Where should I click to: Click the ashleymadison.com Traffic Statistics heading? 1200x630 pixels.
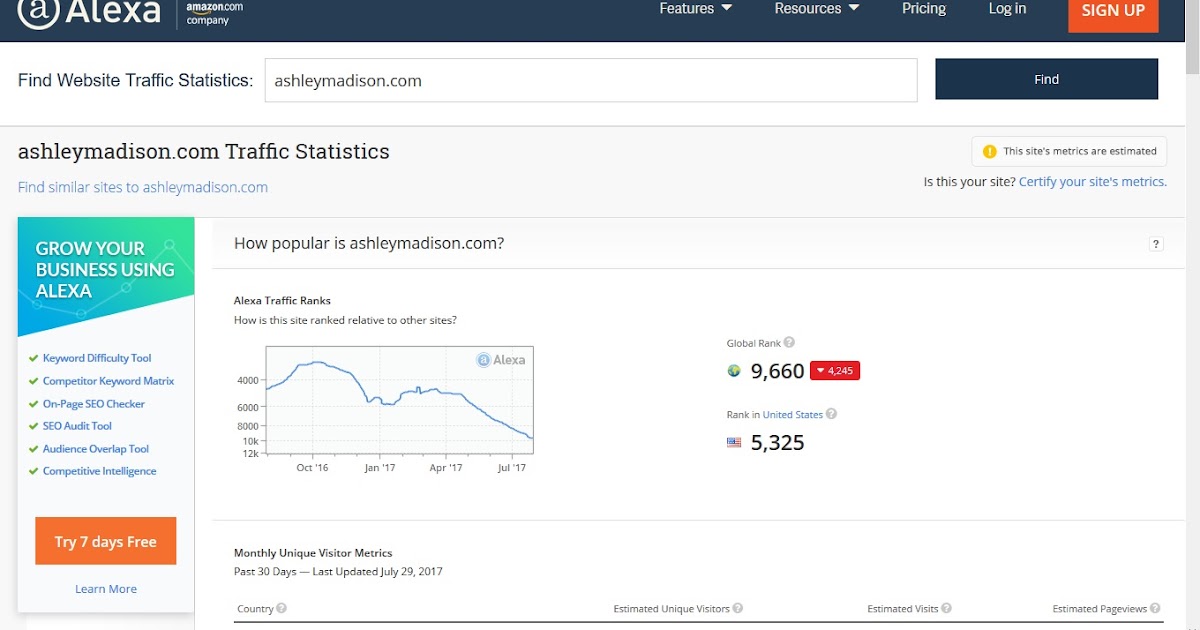[x=204, y=152]
